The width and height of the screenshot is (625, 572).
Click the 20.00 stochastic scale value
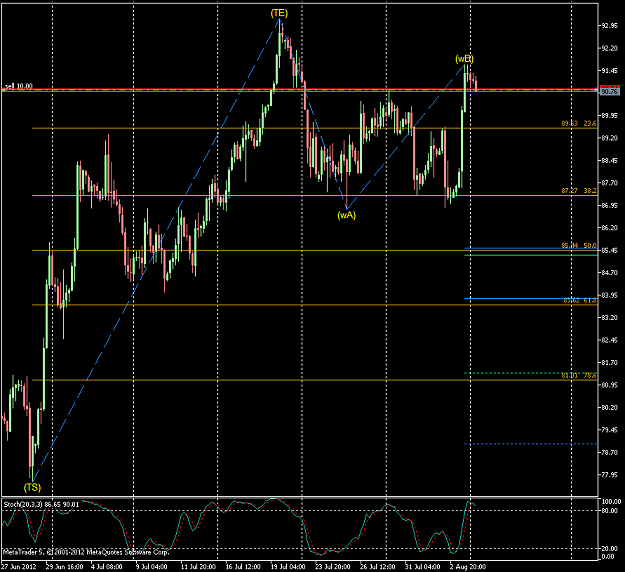pyautogui.click(x=610, y=549)
